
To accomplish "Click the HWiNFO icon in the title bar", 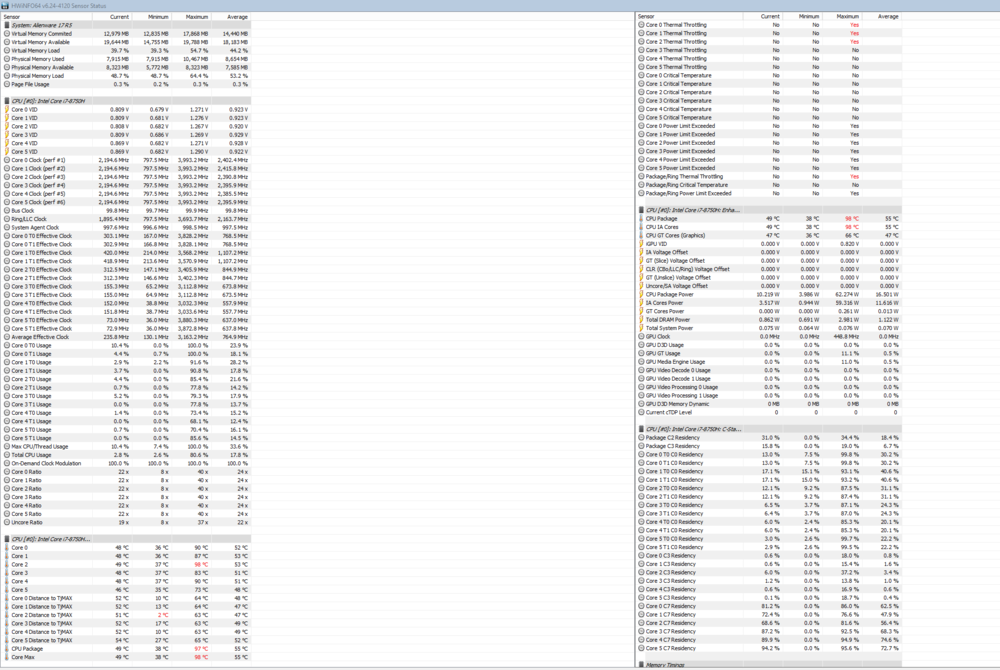I will pyautogui.click(x=7, y=4).
